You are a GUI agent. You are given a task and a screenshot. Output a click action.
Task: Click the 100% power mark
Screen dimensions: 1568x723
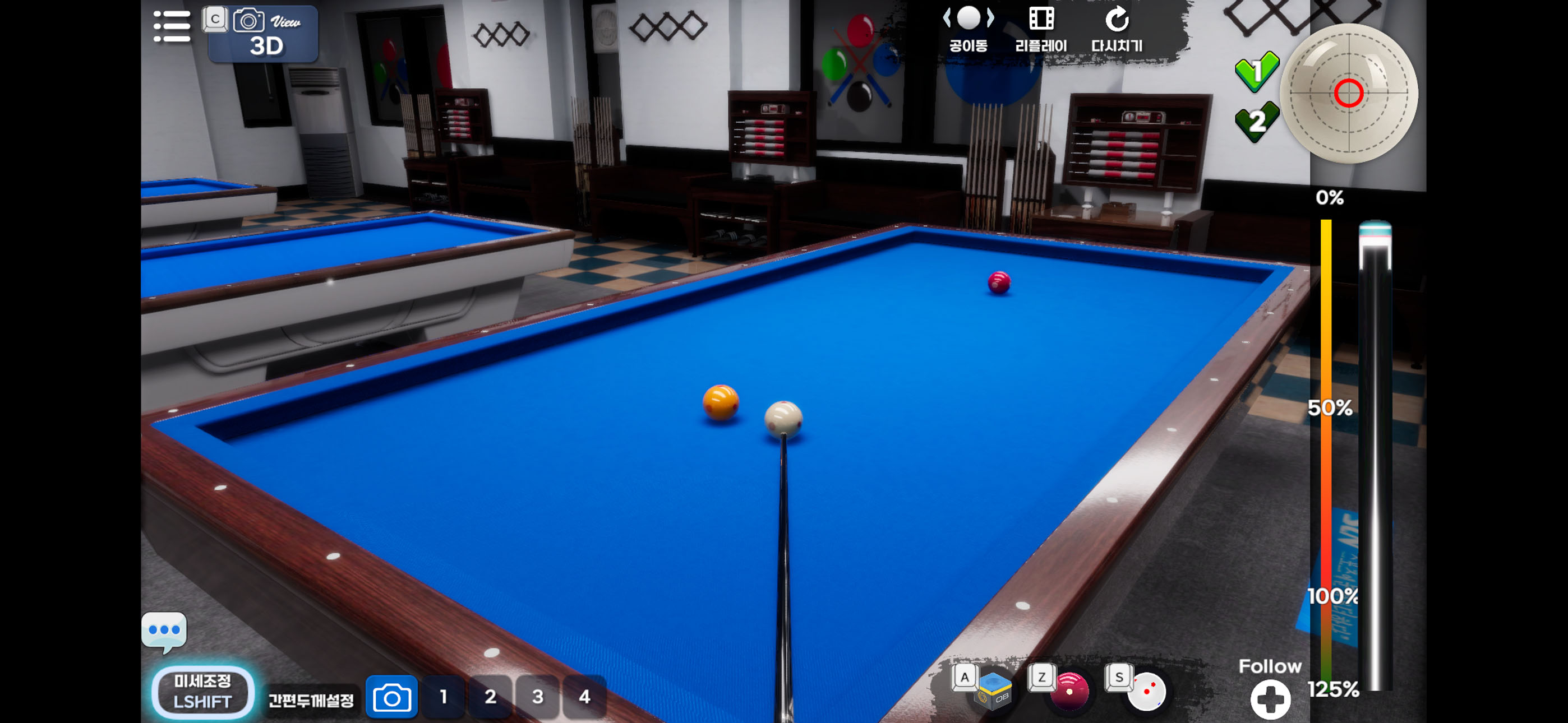pos(1333,595)
